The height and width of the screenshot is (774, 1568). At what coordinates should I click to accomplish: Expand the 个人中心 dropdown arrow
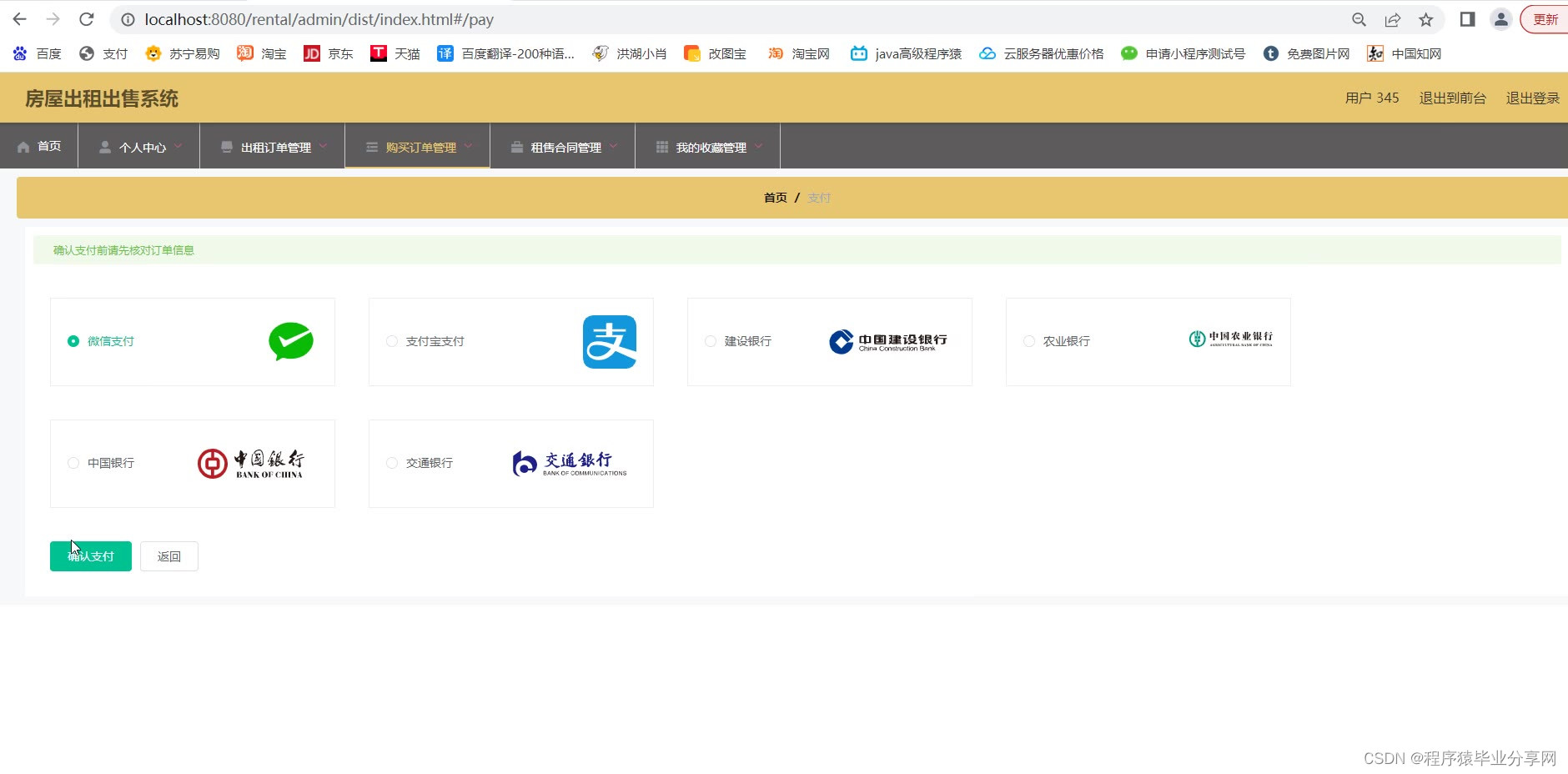[x=178, y=146]
